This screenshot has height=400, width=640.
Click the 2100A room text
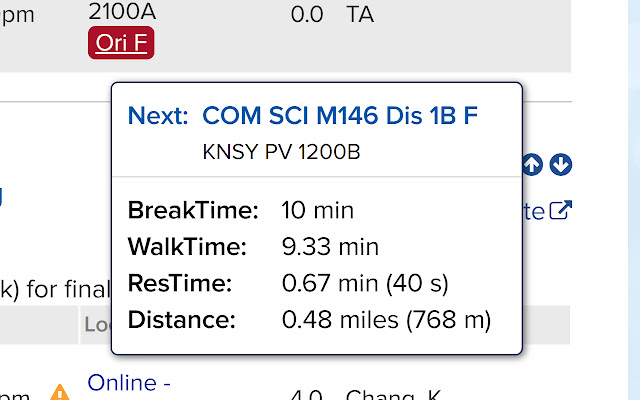pyautogui.click(x=121, y=13)
